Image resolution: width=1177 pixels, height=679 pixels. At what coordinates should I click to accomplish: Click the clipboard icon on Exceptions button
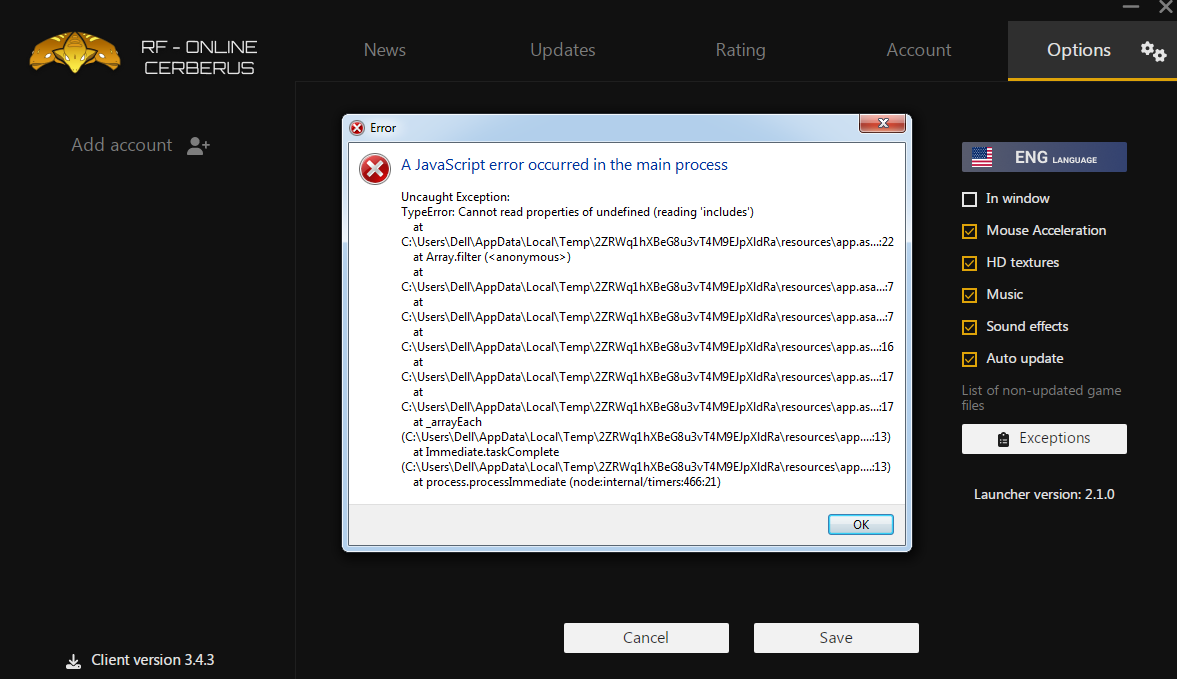pyautogui.click(x=1003, y=439)
